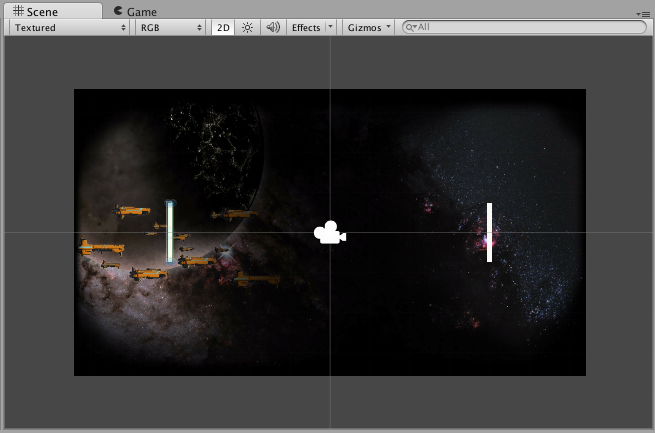Open the Gizmos dropdown menu
The width and height of the screenshot is (655, 433).
369,28
